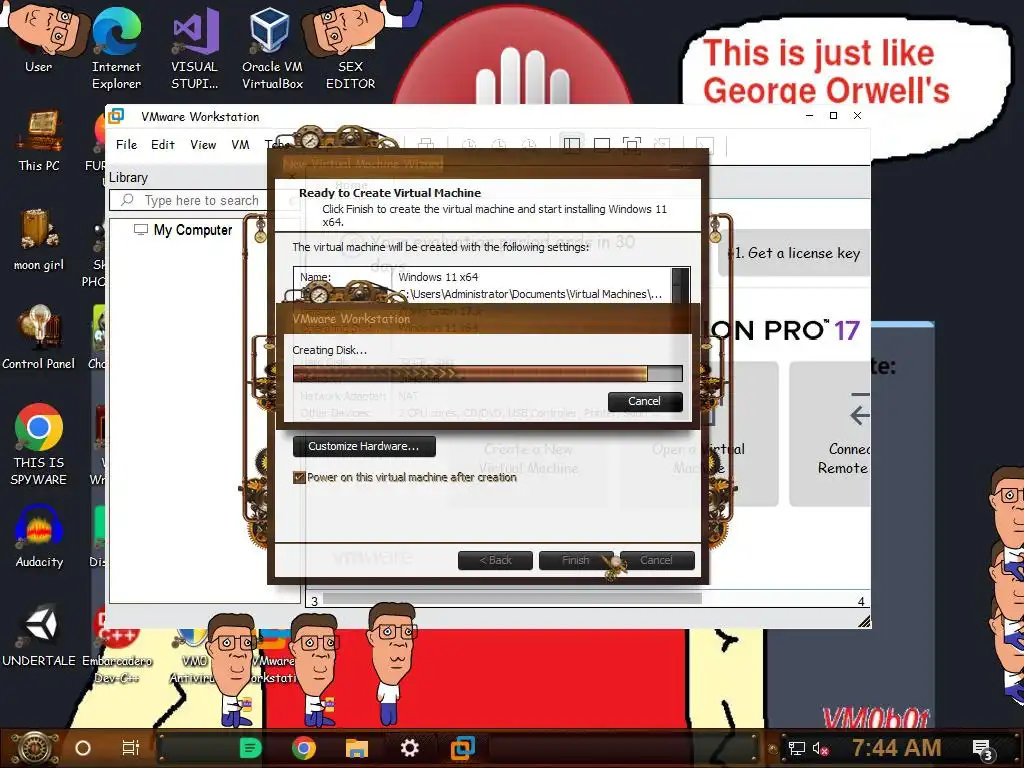
Task: Open Task View in taskbar
Action: tap(131, 748)
